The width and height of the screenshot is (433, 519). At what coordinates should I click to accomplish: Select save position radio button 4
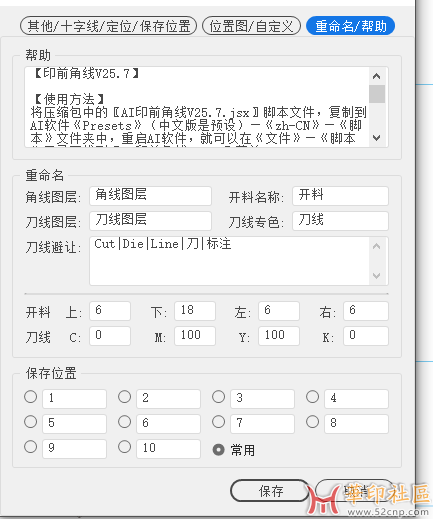coord(313,397)
